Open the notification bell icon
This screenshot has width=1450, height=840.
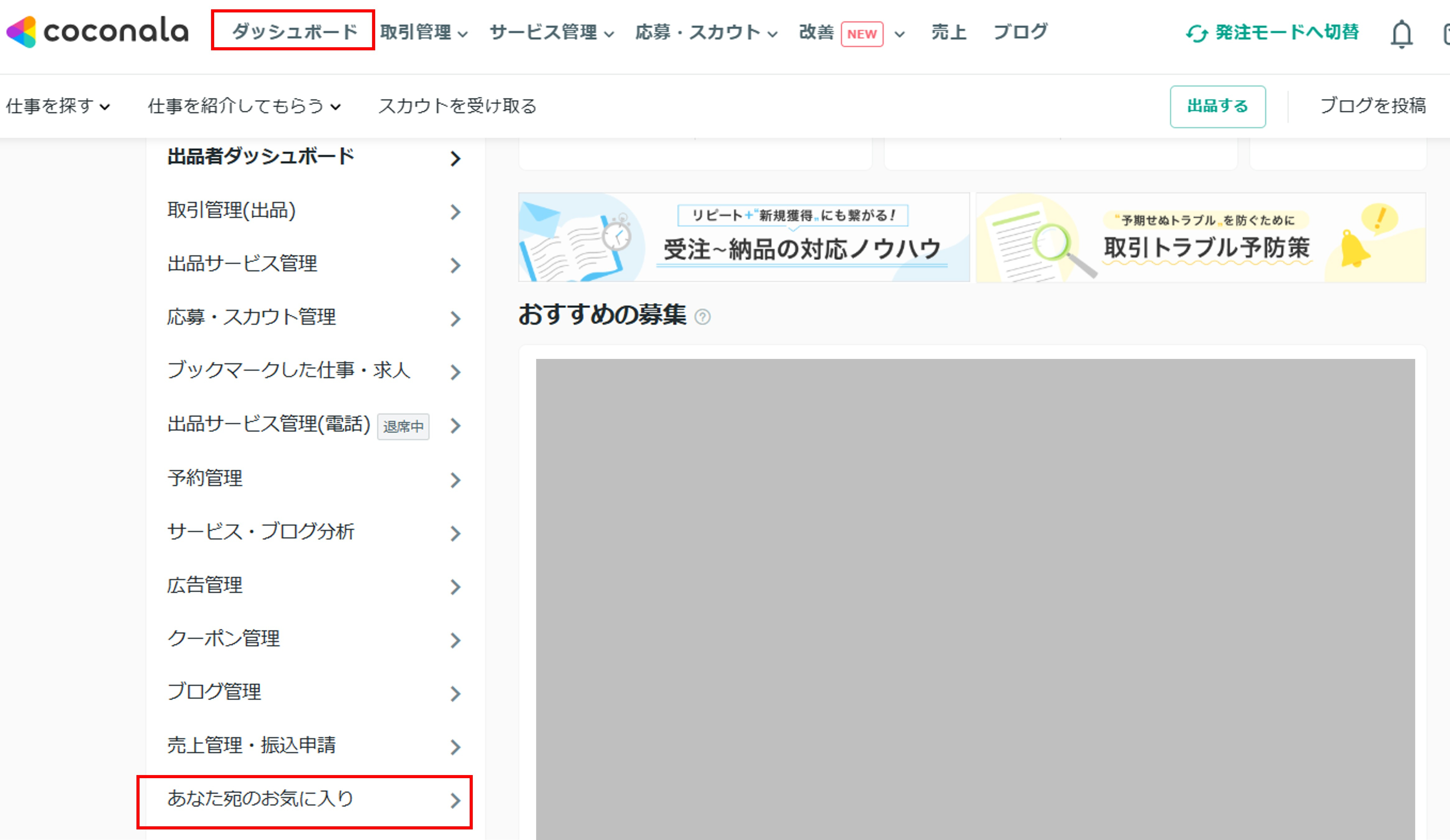coord(1401,33)
